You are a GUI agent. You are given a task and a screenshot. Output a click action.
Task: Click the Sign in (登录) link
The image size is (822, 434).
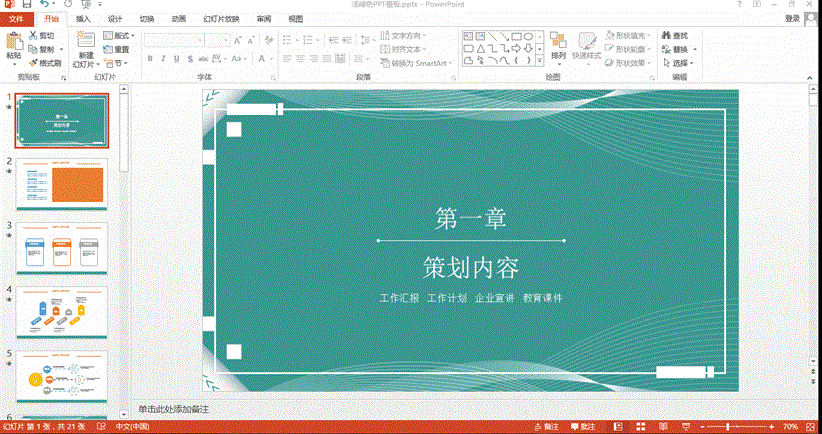[x=792, y=18]
